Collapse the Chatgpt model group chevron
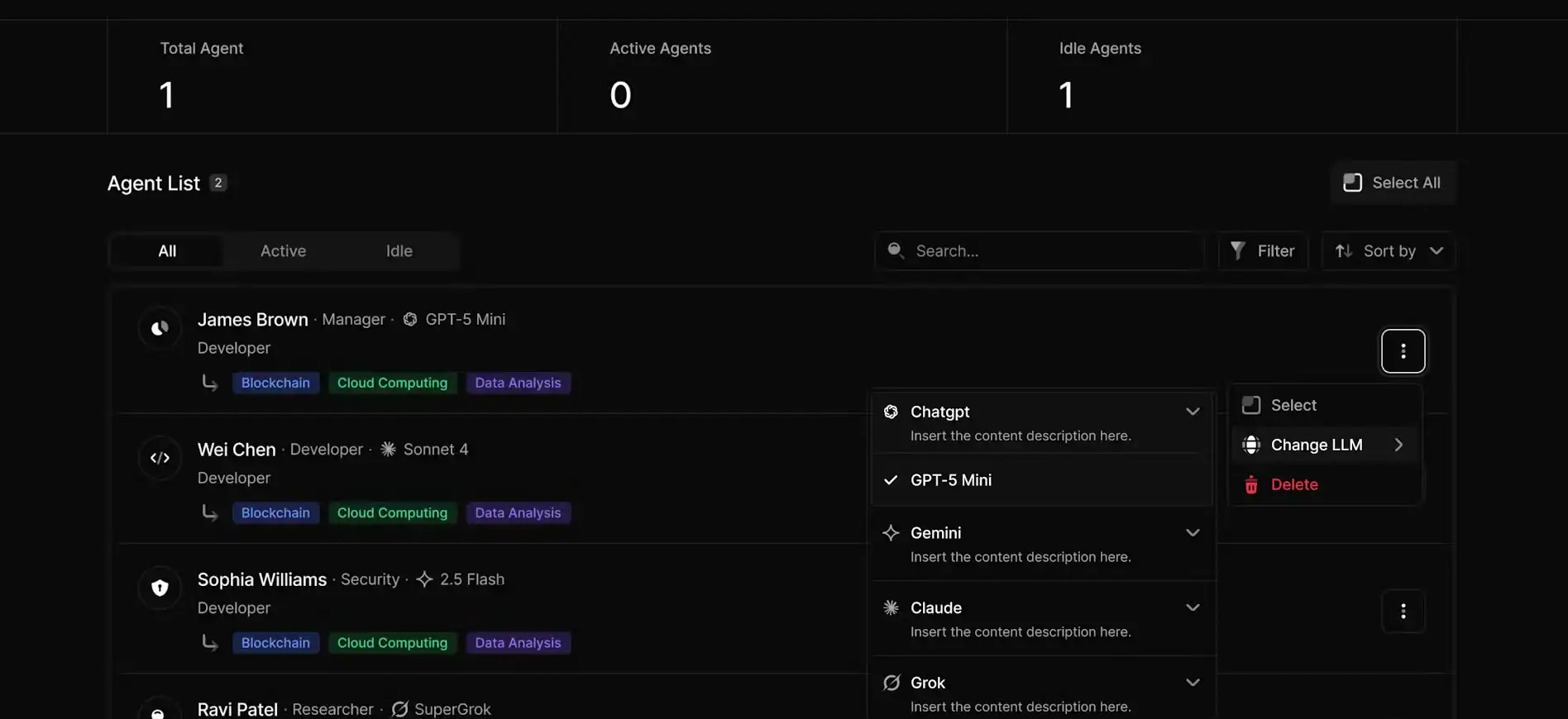The image size is (1568, 719). point(1192,412)
